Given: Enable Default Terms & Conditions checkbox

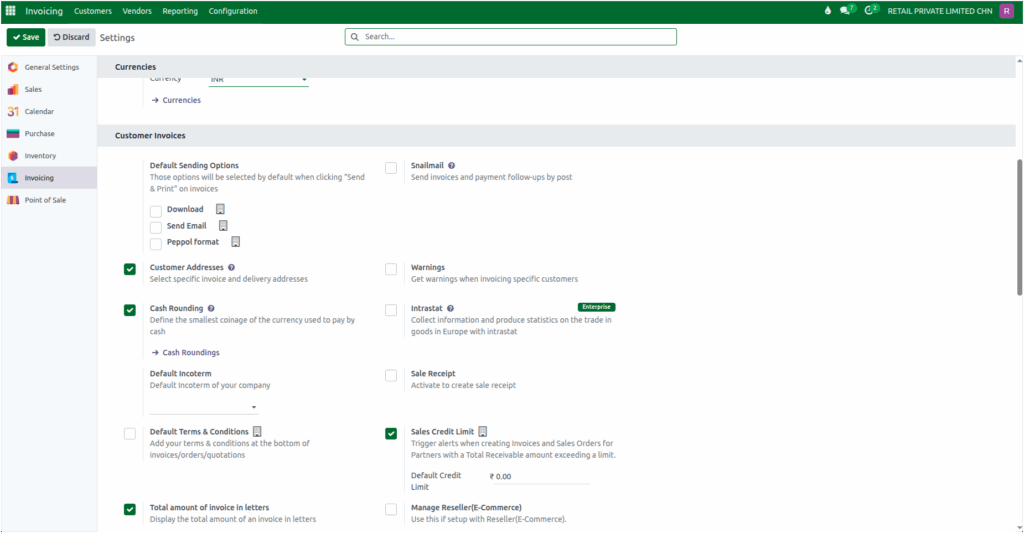Looking at the screenshot, I should [x=130, y=434].
